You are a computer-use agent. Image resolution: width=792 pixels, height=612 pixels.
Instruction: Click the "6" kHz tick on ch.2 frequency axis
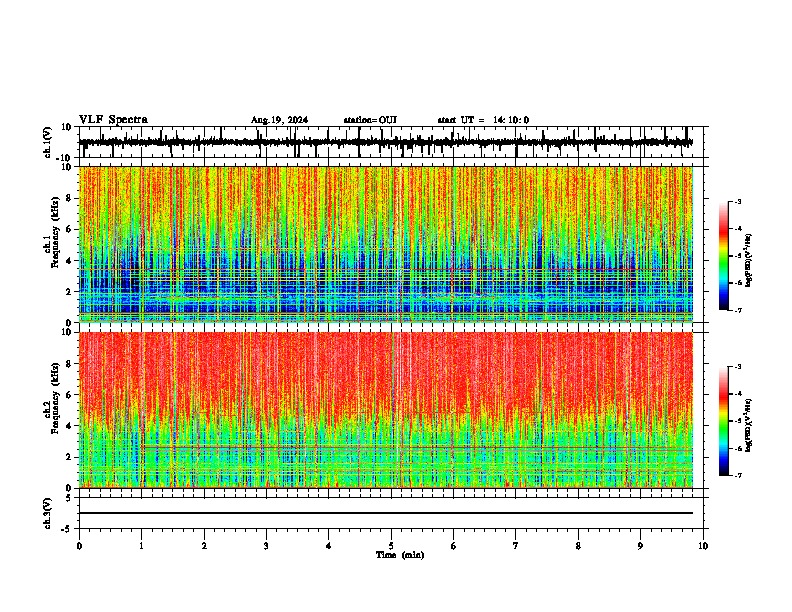point(70,394)
